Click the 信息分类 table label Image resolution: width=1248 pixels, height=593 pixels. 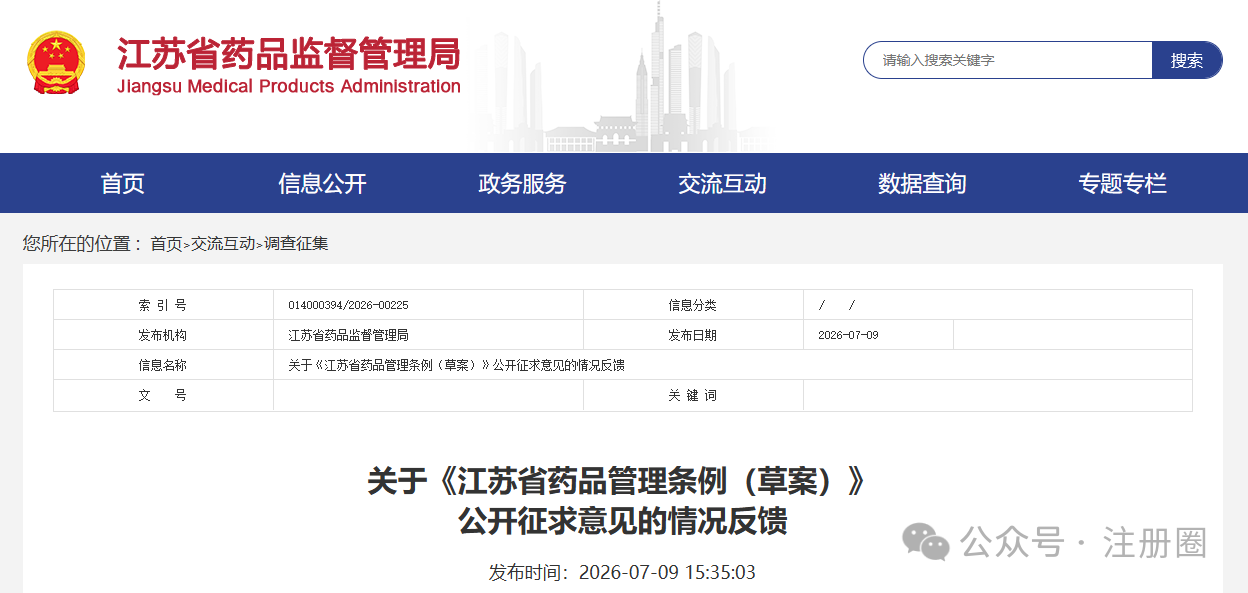click(693, 305)
